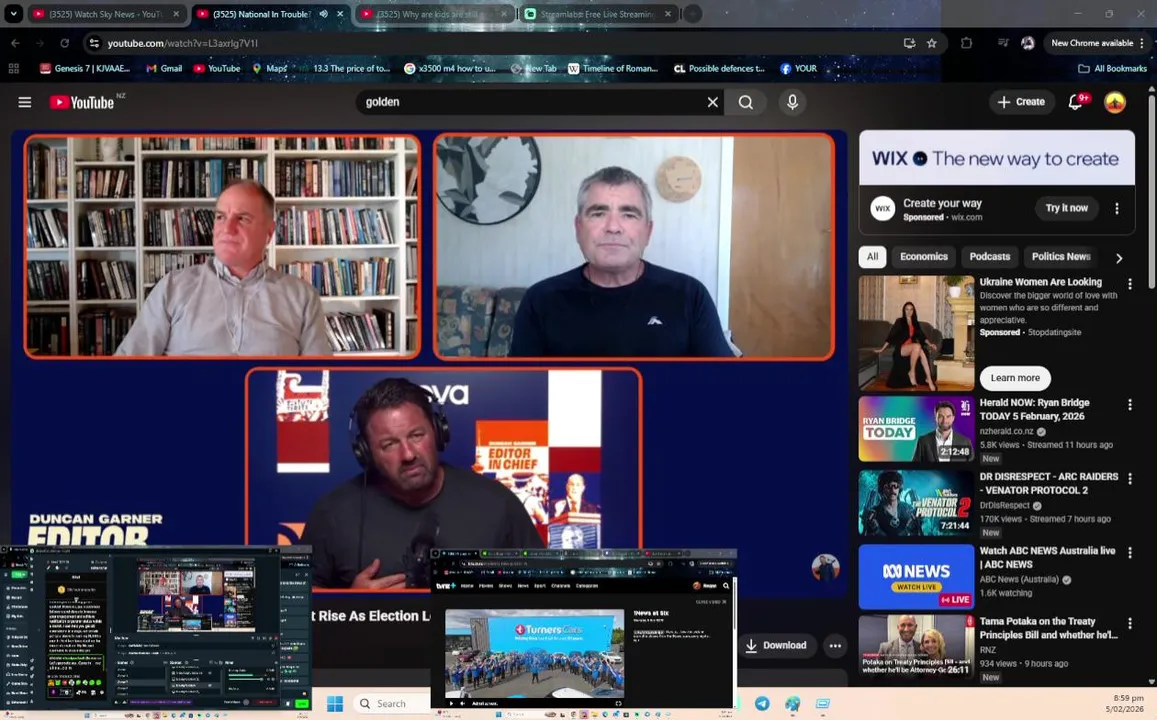Go back with Chrome's back arrow
The height and width of the screenshot is (720, 1157).
15,44
